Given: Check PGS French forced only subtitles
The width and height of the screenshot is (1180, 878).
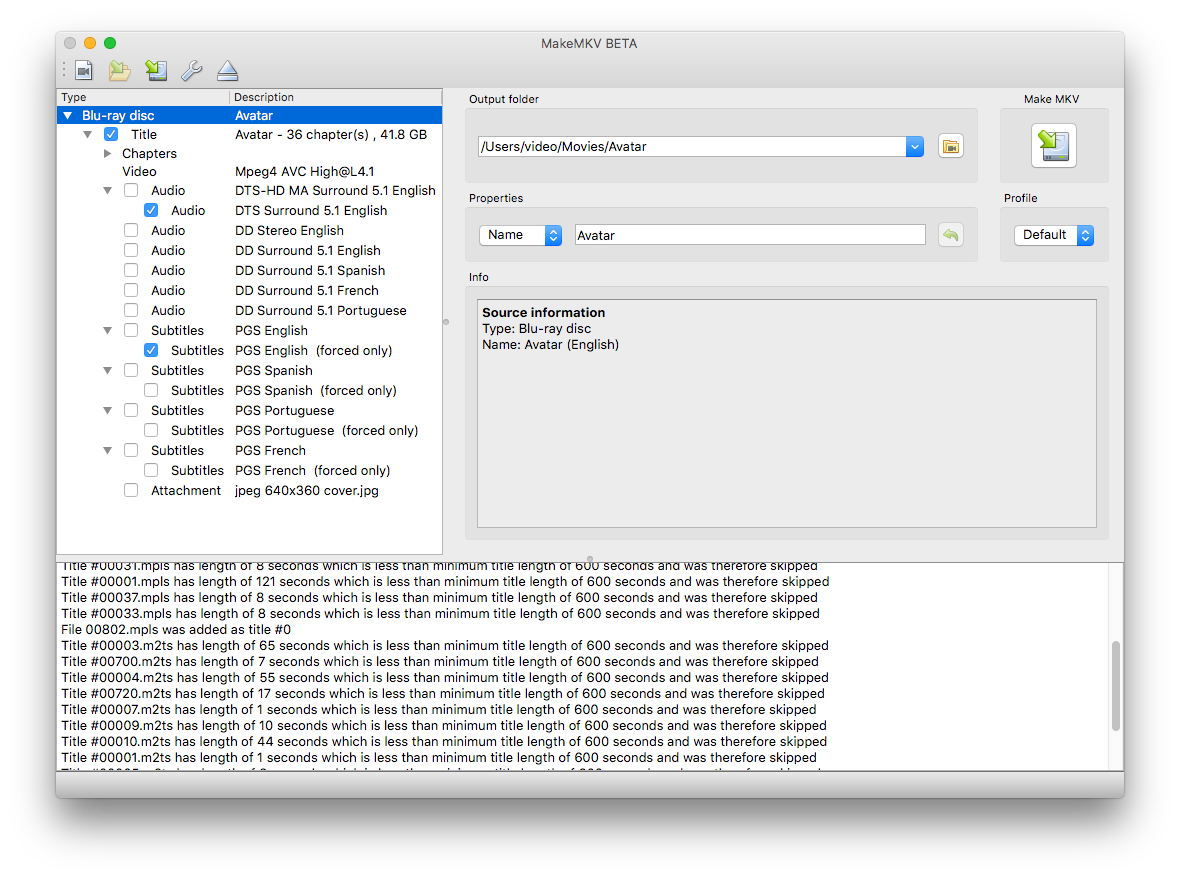Looking at the screenshot, I should tap(151, 470).
